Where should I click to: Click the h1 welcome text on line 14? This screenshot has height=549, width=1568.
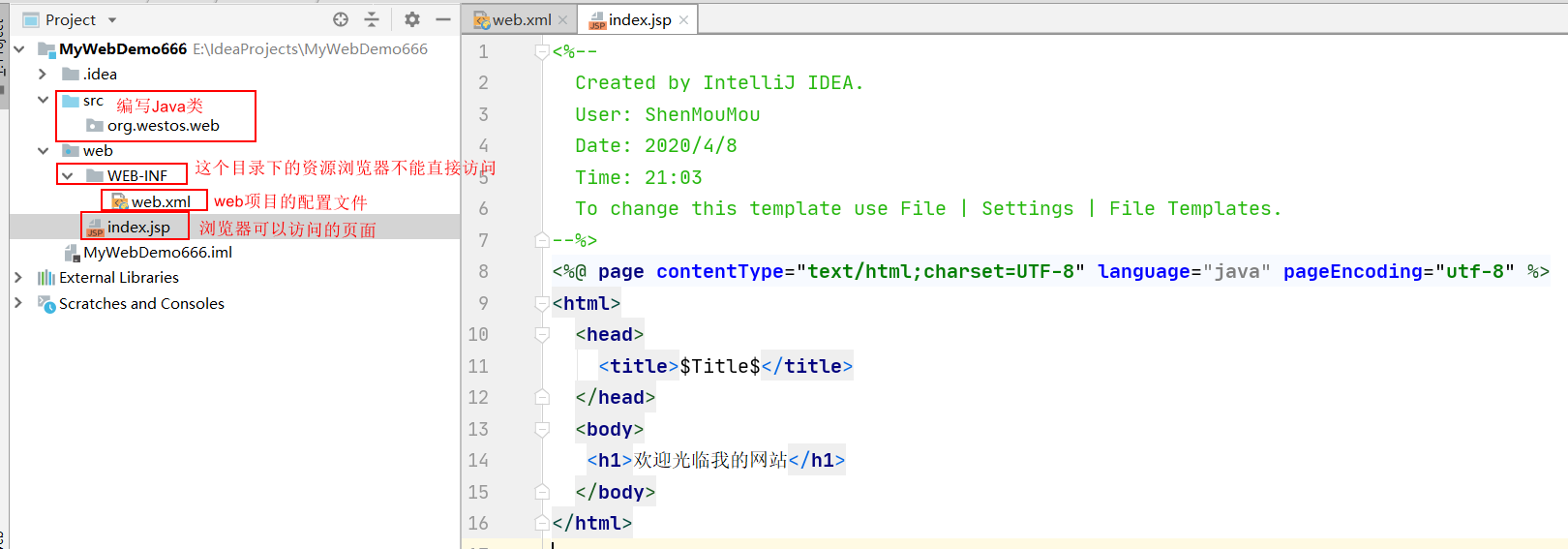tap(710, 460)
